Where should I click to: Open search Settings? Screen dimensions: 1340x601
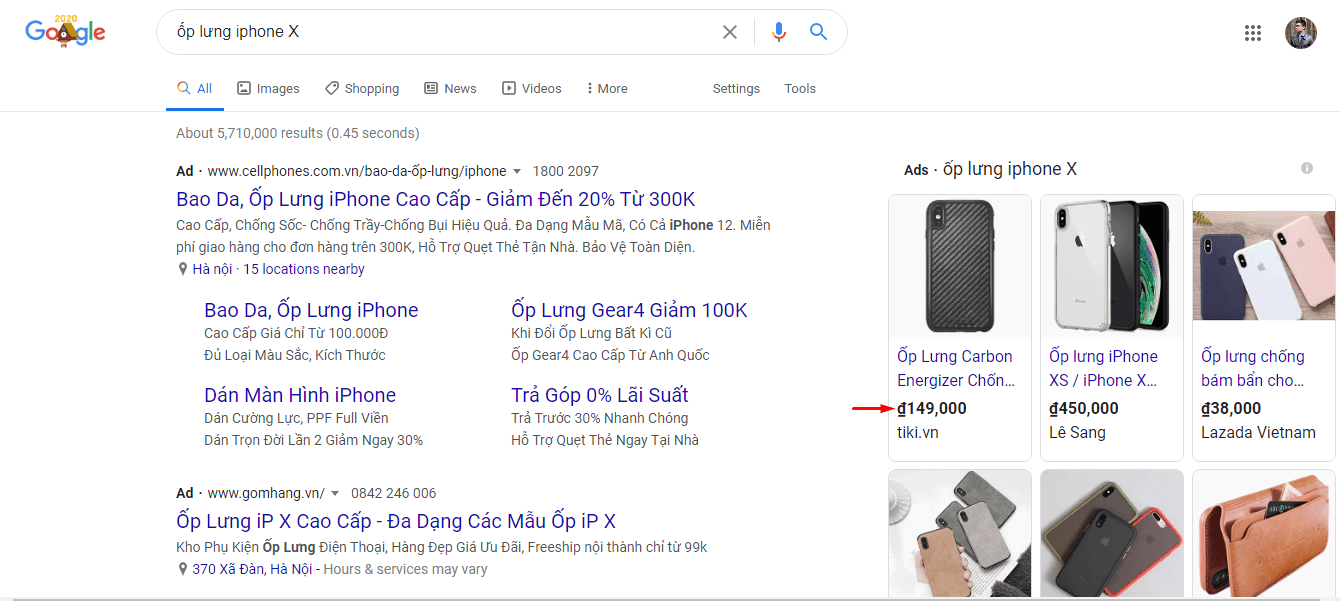[736, 88]
